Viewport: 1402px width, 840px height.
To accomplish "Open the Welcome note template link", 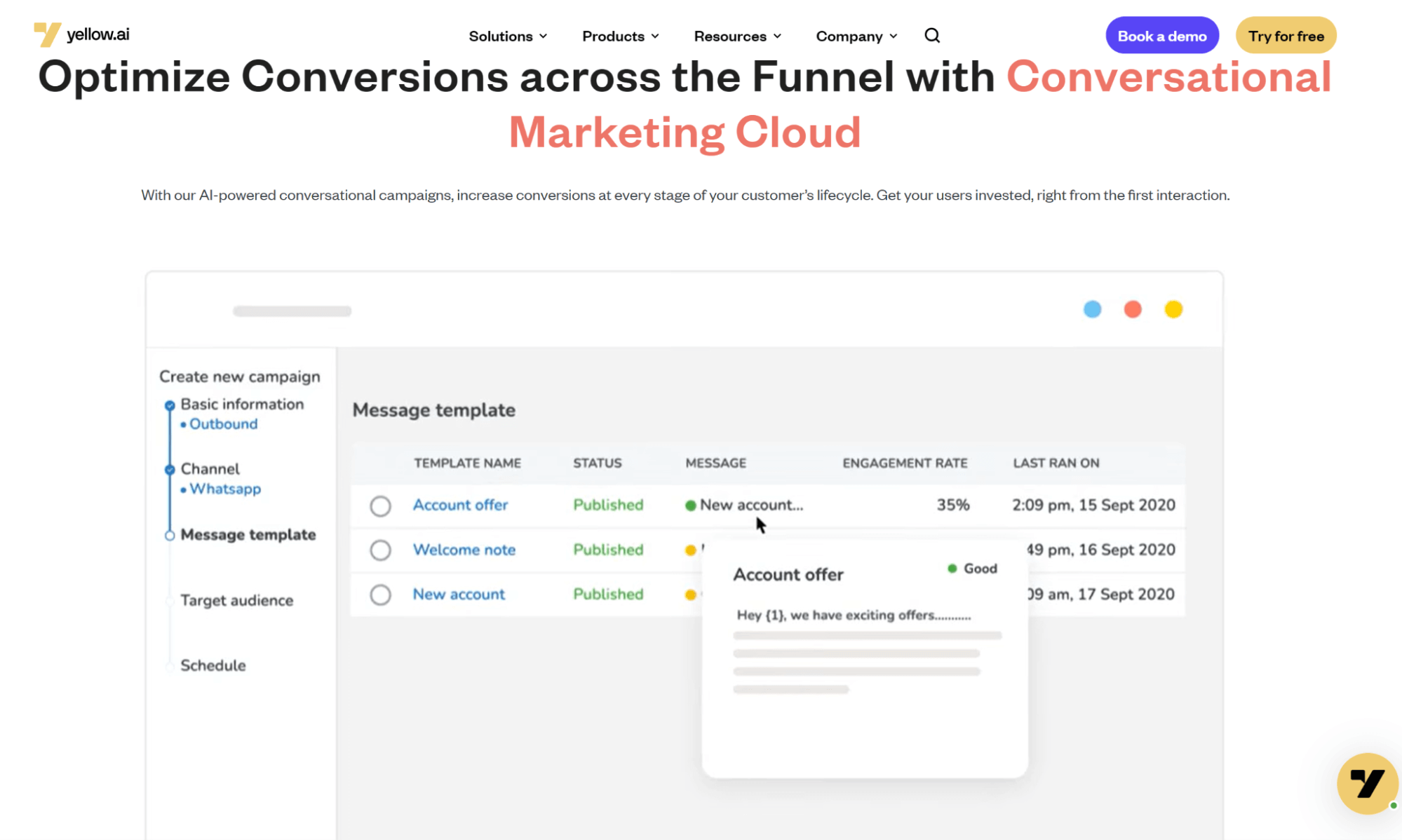I will [464, 550].
